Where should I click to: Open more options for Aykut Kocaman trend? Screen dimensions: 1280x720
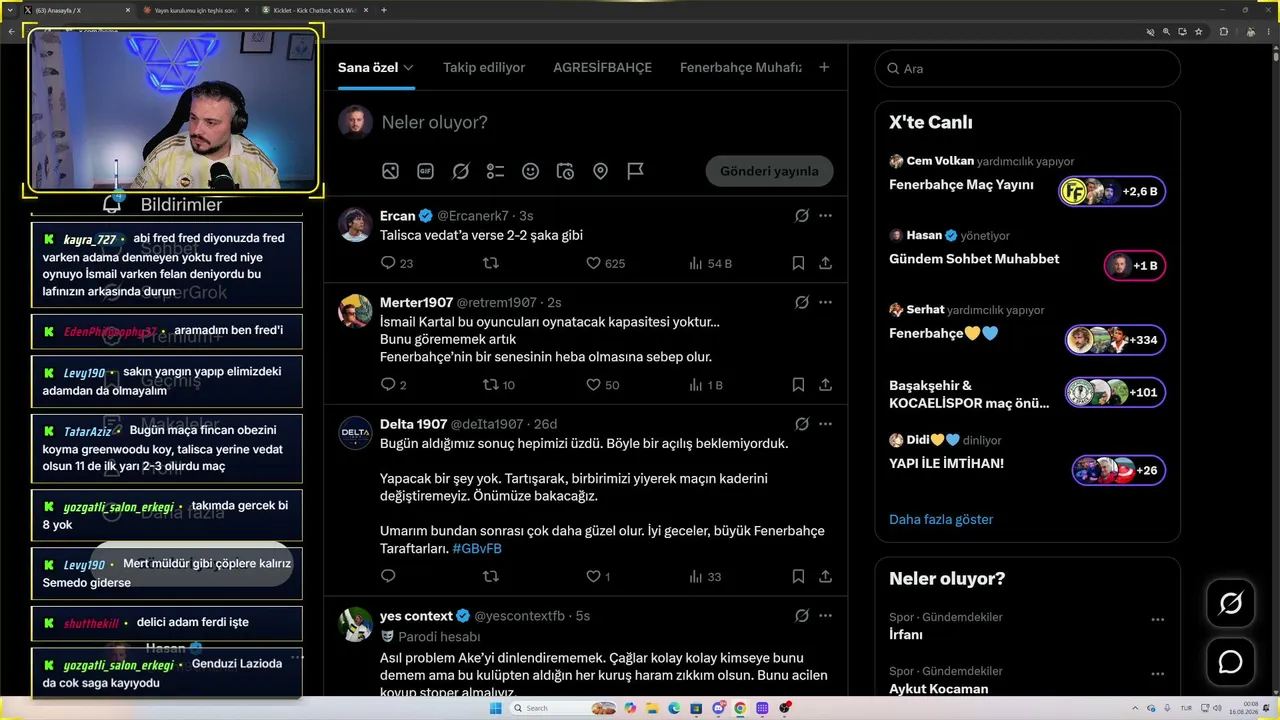pos(1157,674)
